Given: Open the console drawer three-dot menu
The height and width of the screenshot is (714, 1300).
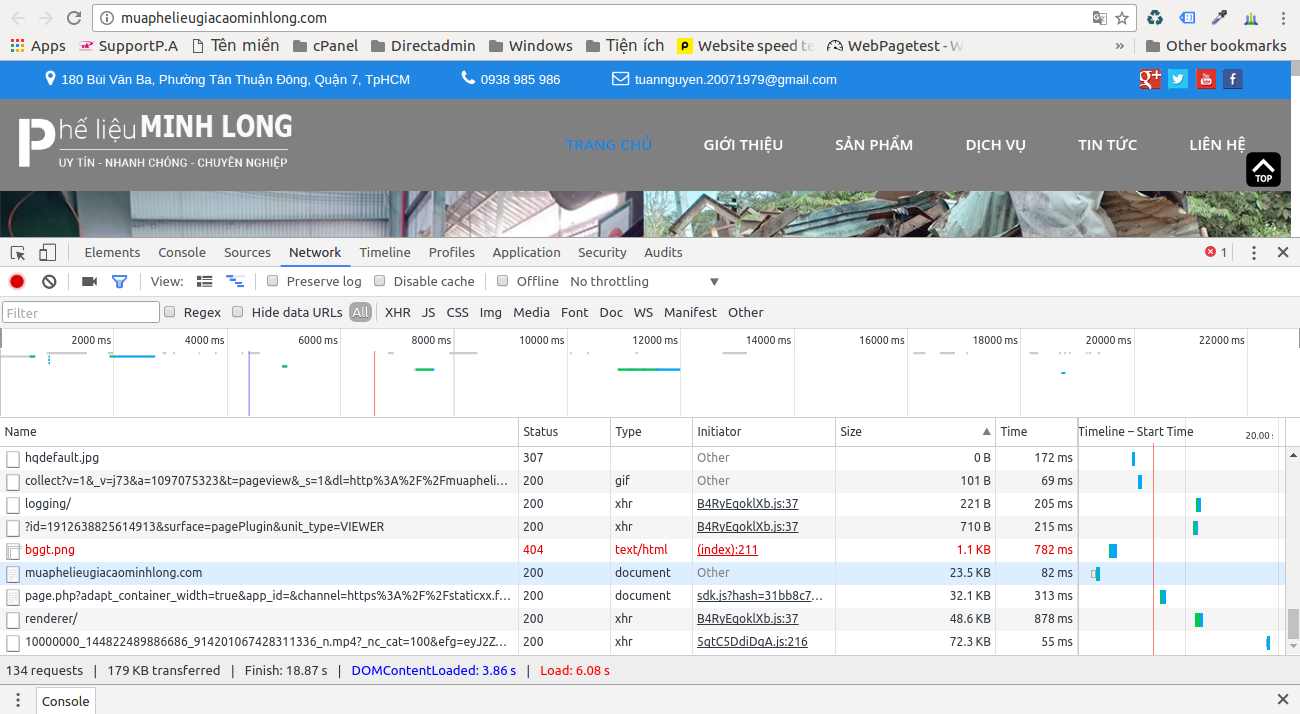Looking at the screenshot, I should coord(17,700).
